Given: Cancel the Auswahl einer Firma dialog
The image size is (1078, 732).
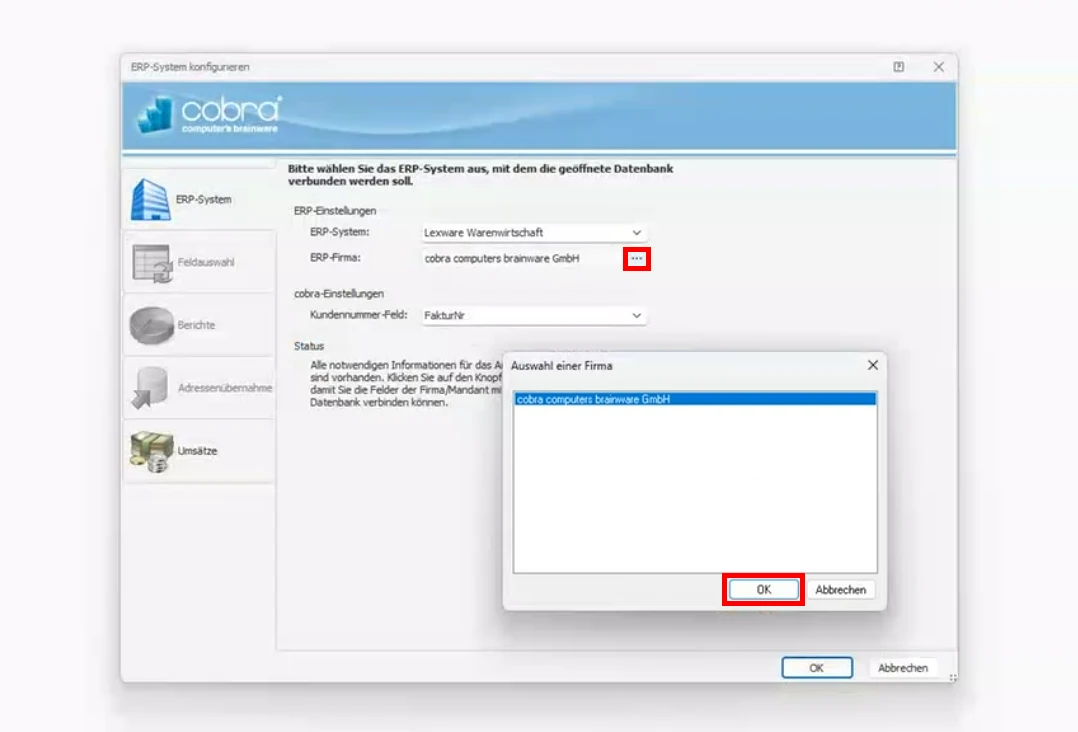Looking at the screenshot, I should [840, 590].
